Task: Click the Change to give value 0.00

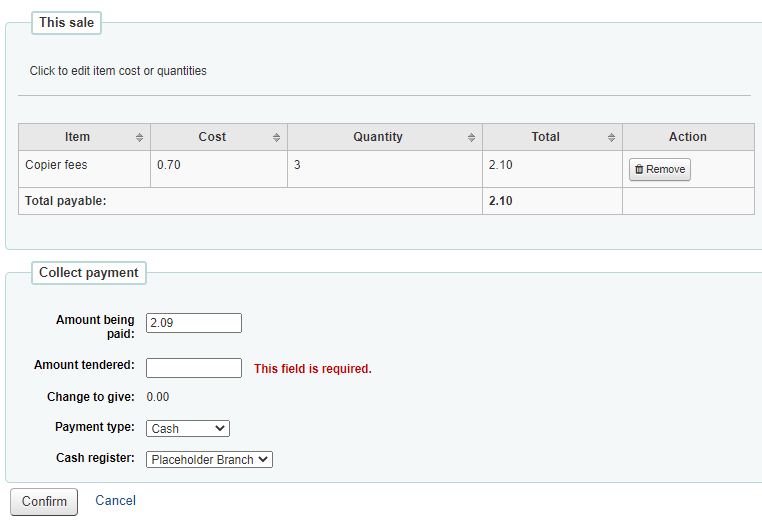Action: pos(158,397)
